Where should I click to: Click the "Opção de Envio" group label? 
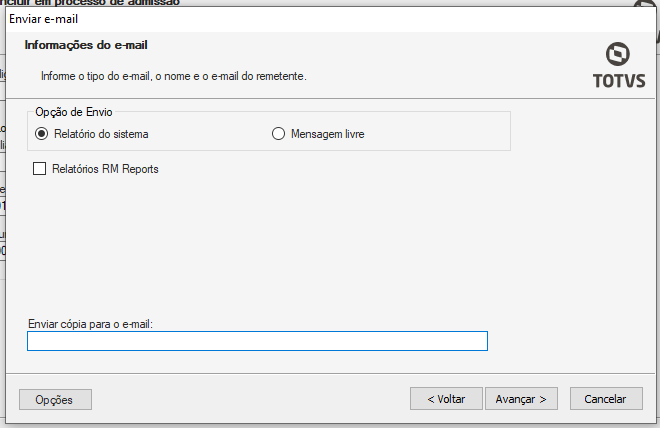[x=72, y=111]
